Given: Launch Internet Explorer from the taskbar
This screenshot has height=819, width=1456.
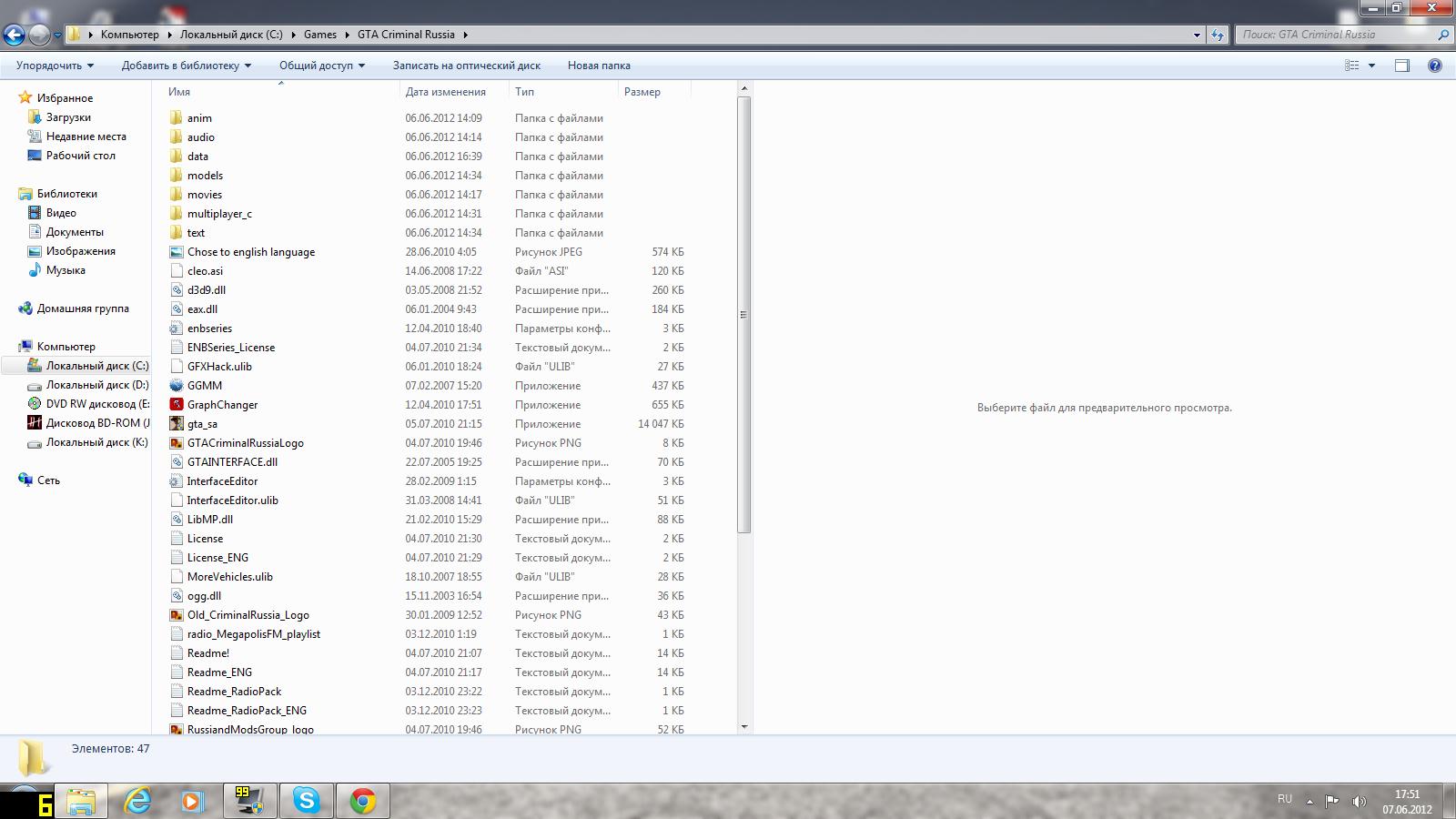Looking at the screenshot, I should tap(137, 801).
